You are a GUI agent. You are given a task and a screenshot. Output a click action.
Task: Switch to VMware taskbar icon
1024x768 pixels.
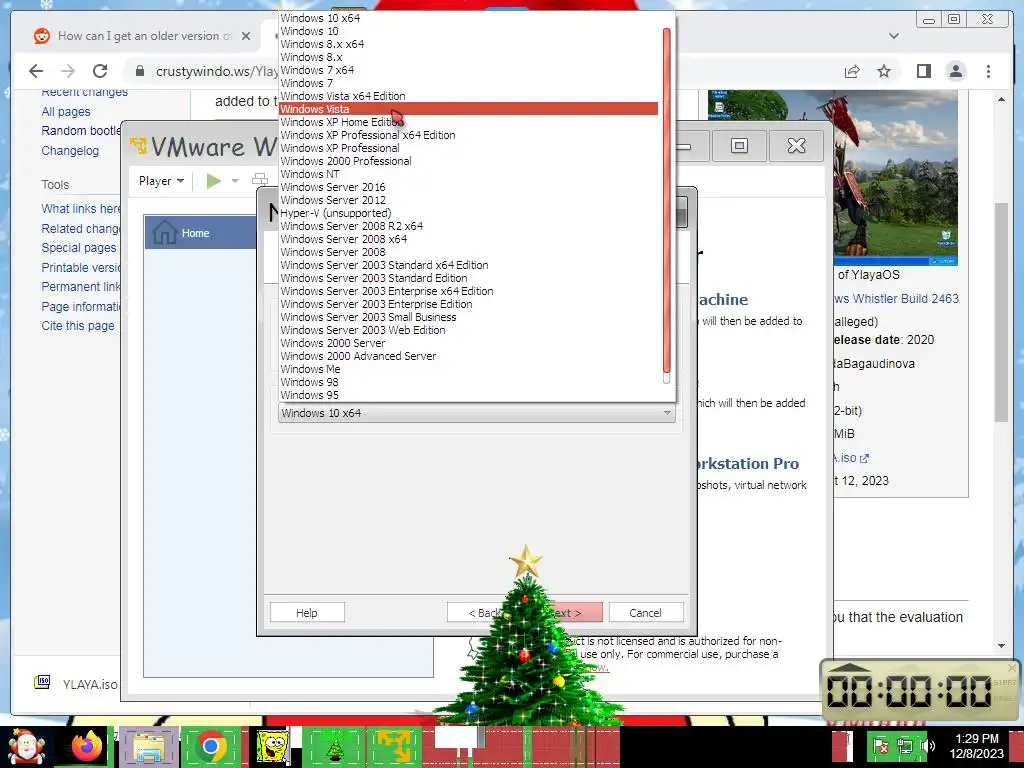[395, 746]
